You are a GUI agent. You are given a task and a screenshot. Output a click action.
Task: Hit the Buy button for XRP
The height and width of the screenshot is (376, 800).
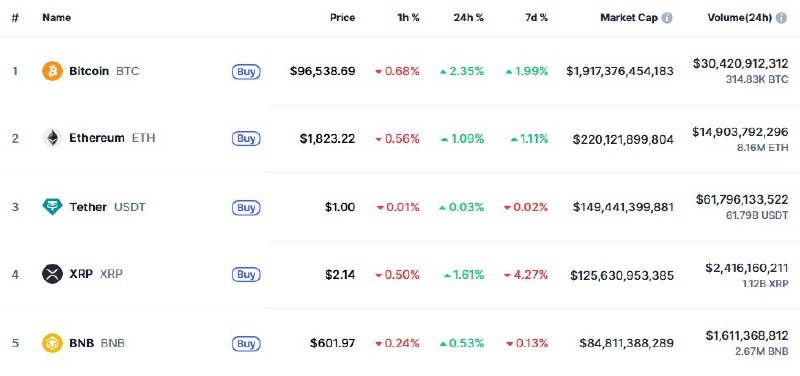(x=246, y=275)
